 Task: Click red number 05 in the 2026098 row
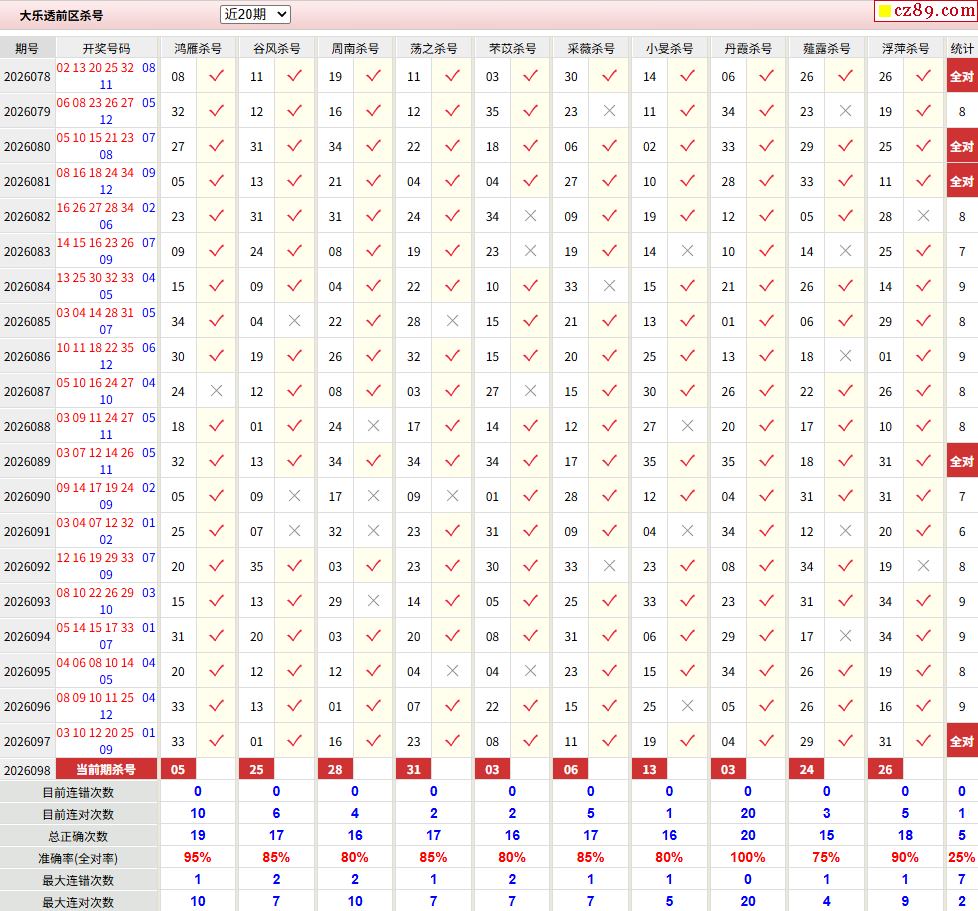pos(178,769)
